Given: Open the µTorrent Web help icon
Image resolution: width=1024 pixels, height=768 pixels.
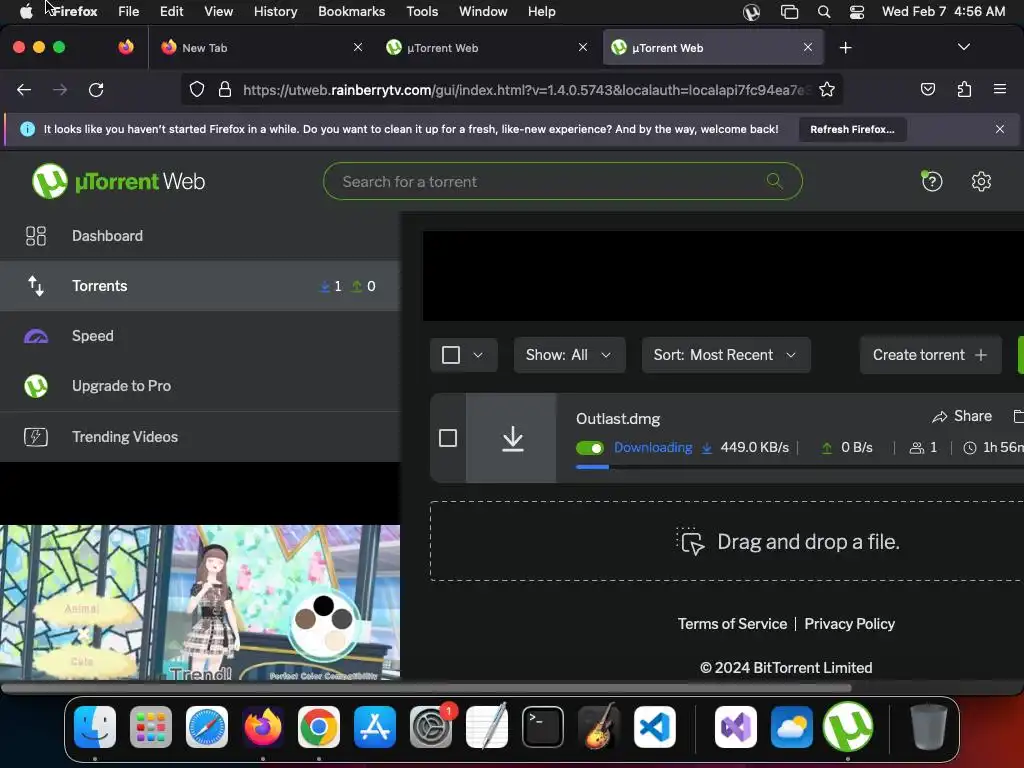Looking at the screenshot, I should pos(931,181).
